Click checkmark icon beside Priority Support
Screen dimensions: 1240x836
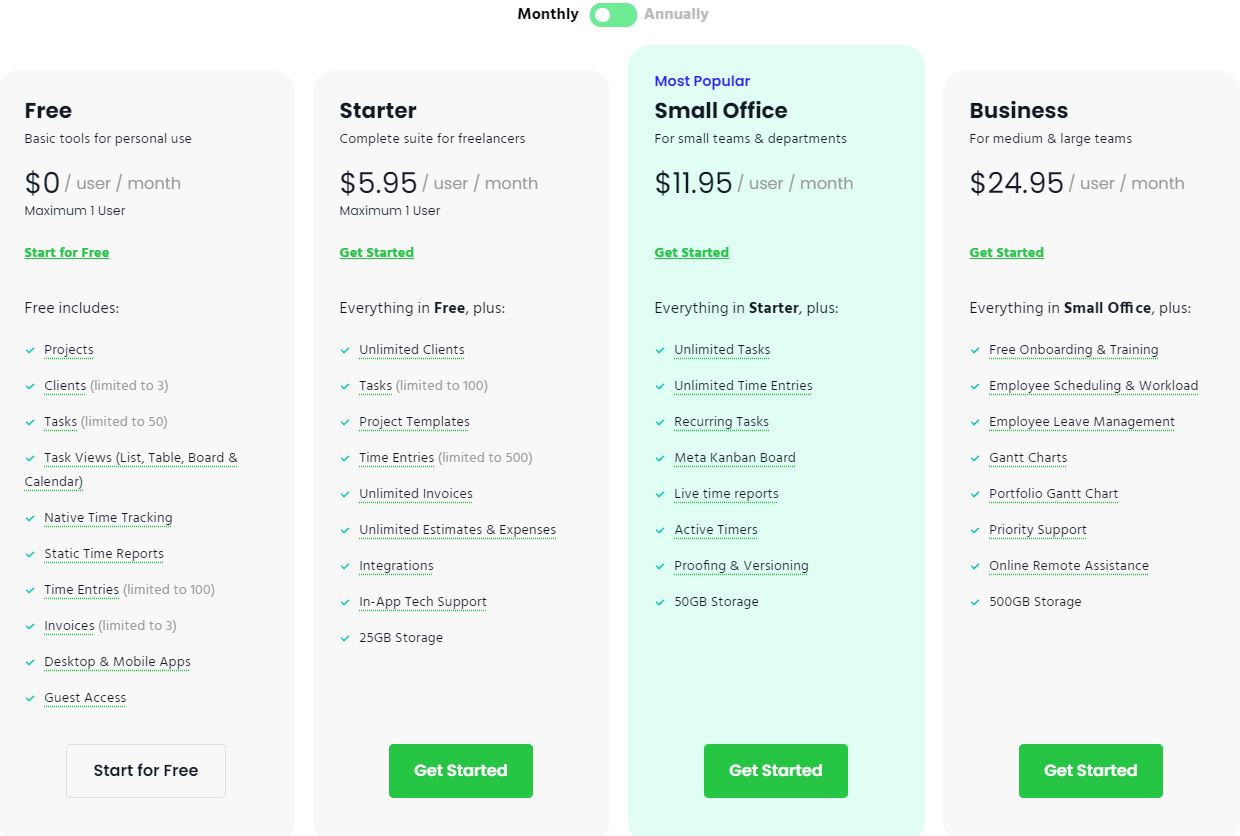(x=975, y=531)
